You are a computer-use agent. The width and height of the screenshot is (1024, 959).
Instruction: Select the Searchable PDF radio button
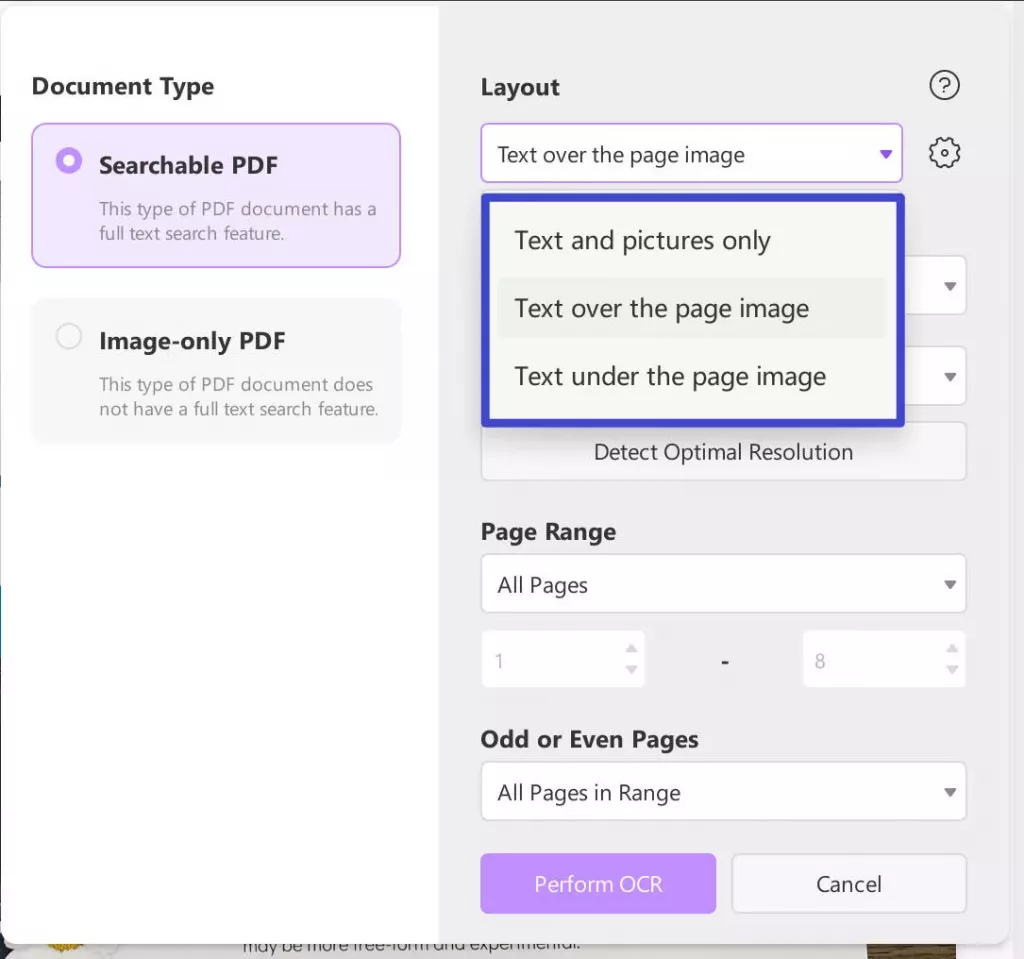pos(69,161)
